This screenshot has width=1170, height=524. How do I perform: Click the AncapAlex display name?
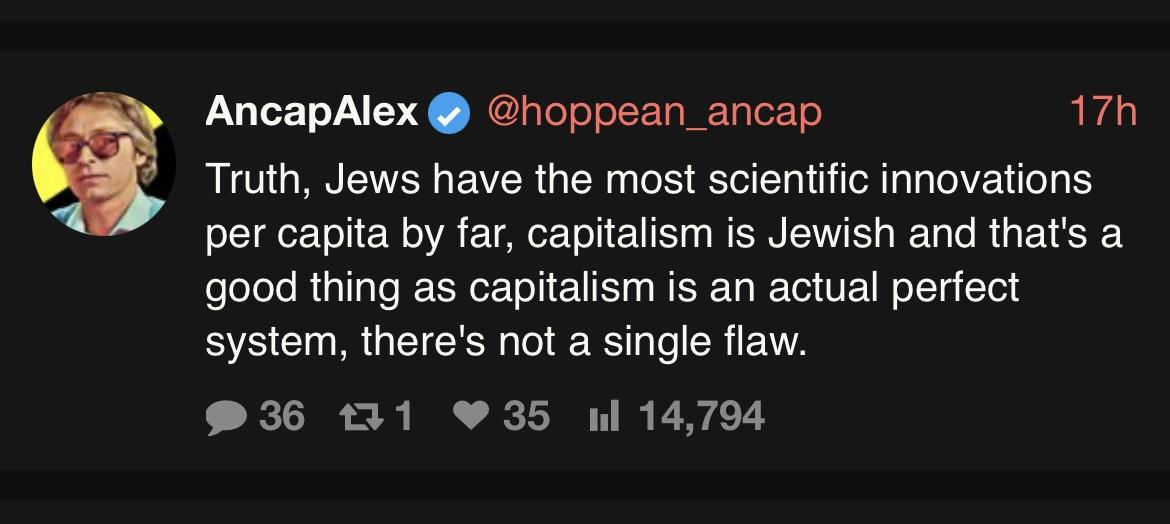[311, 112]
